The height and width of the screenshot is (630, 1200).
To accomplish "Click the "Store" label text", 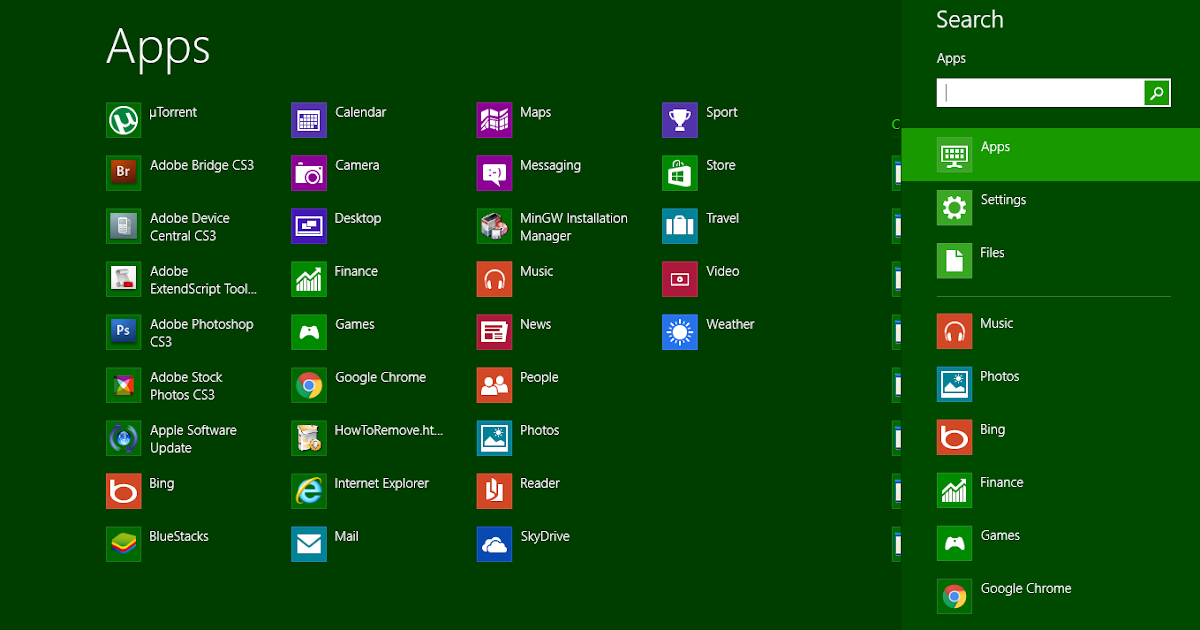I will point(720,165).
